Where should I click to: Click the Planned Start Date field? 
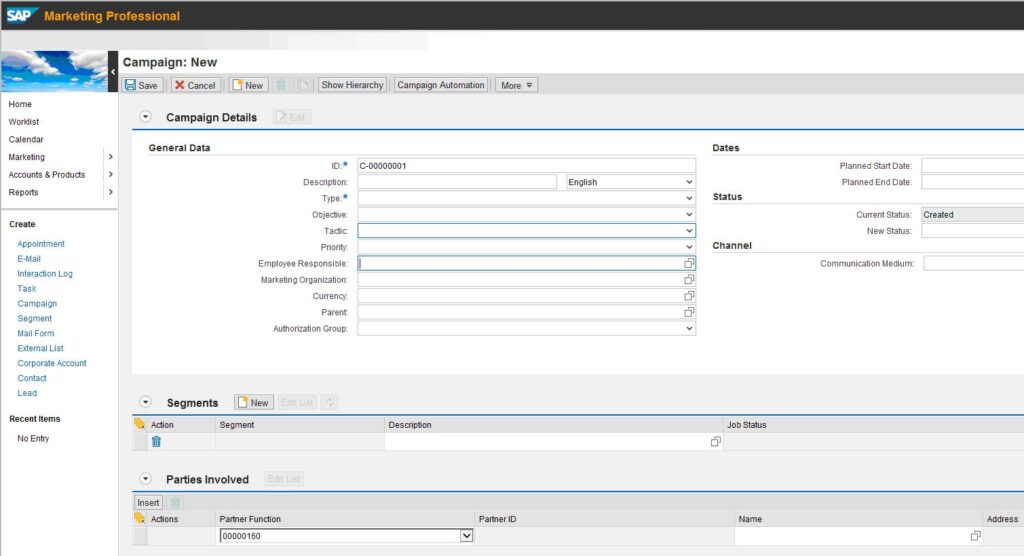tap(972, 166)
